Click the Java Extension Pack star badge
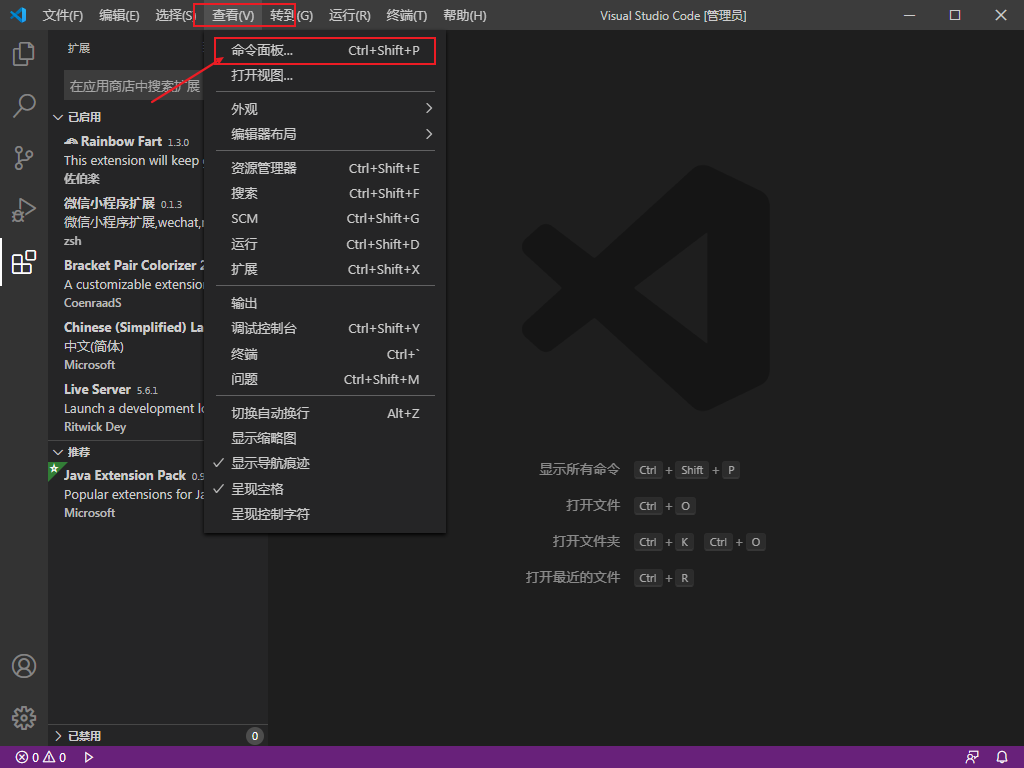 click(x=54, y=468)
